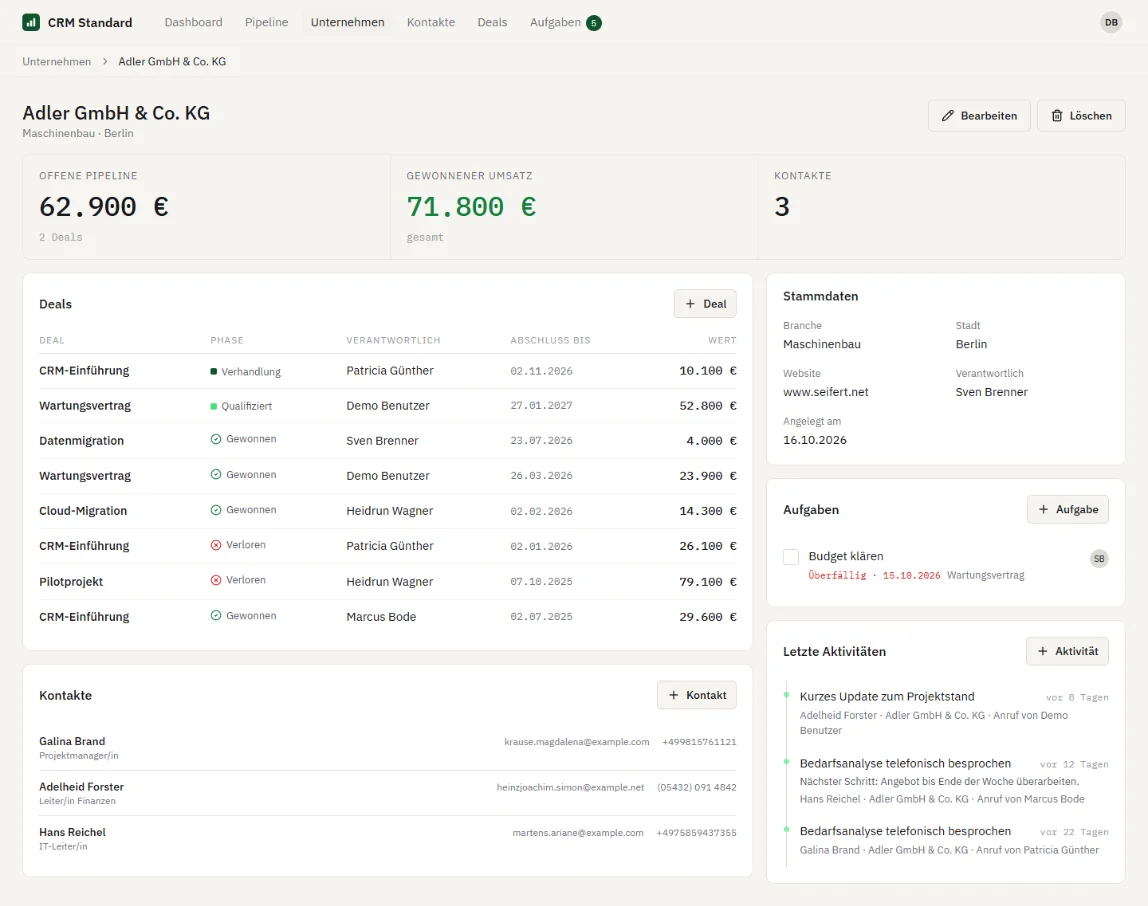Click Gewonnen check icon for Marcus Bode deal
1148x906 pixels.
tap(216, 615)
